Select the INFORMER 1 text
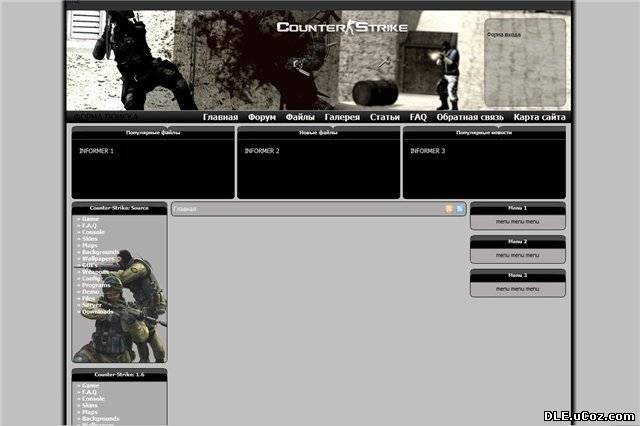 [96, 151]
